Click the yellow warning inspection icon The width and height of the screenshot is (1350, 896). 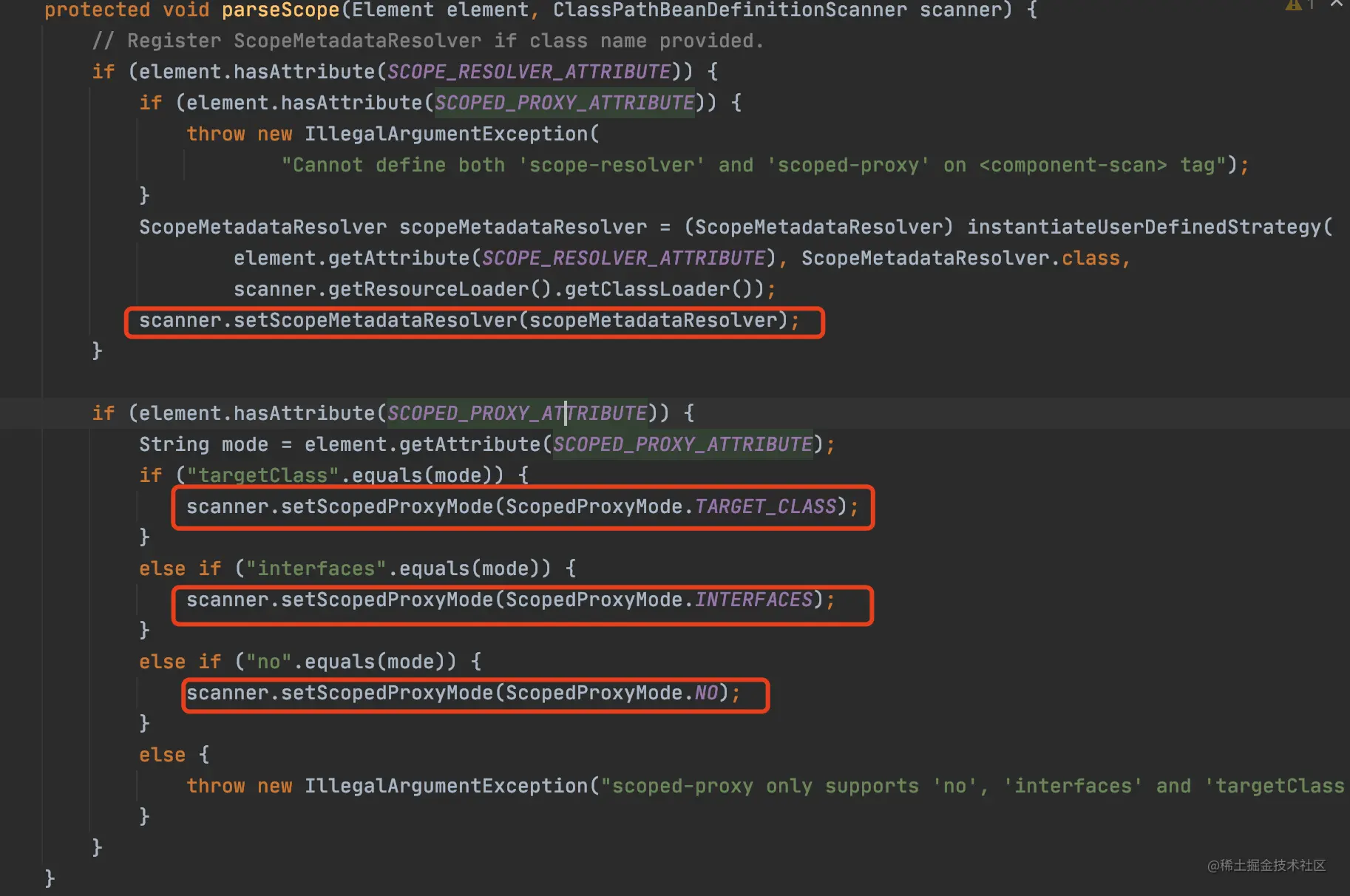click(1293, 4)
